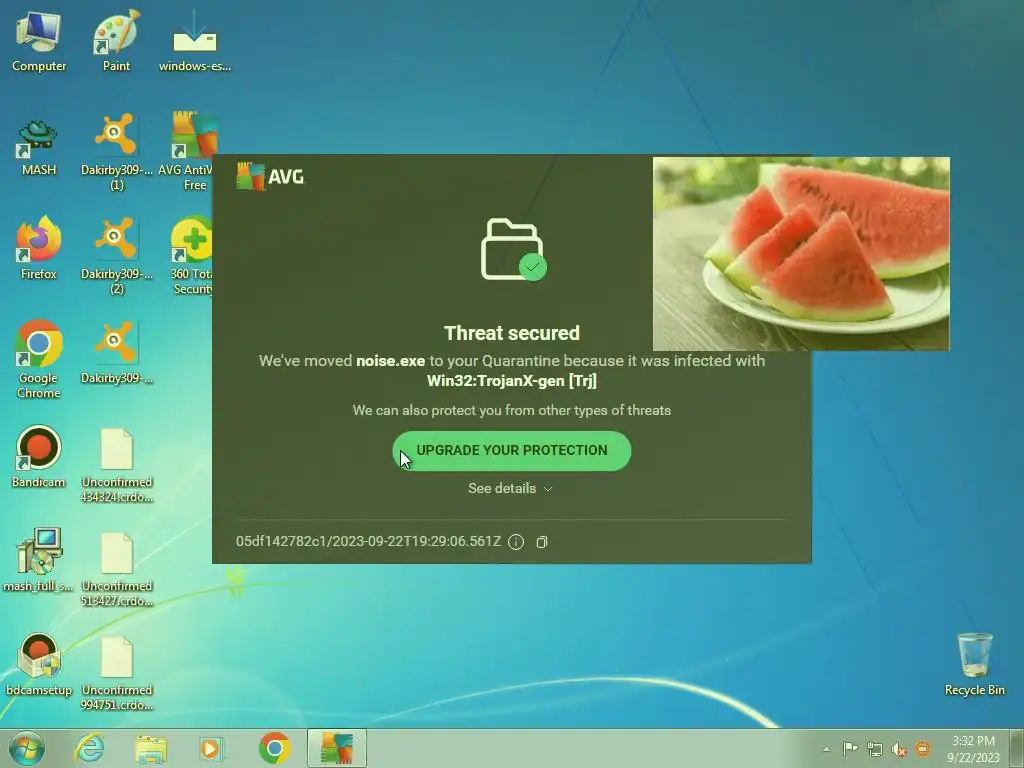
Task: Select the Unconfirmed 434324.crdownload file
Action: pos(117,465)
